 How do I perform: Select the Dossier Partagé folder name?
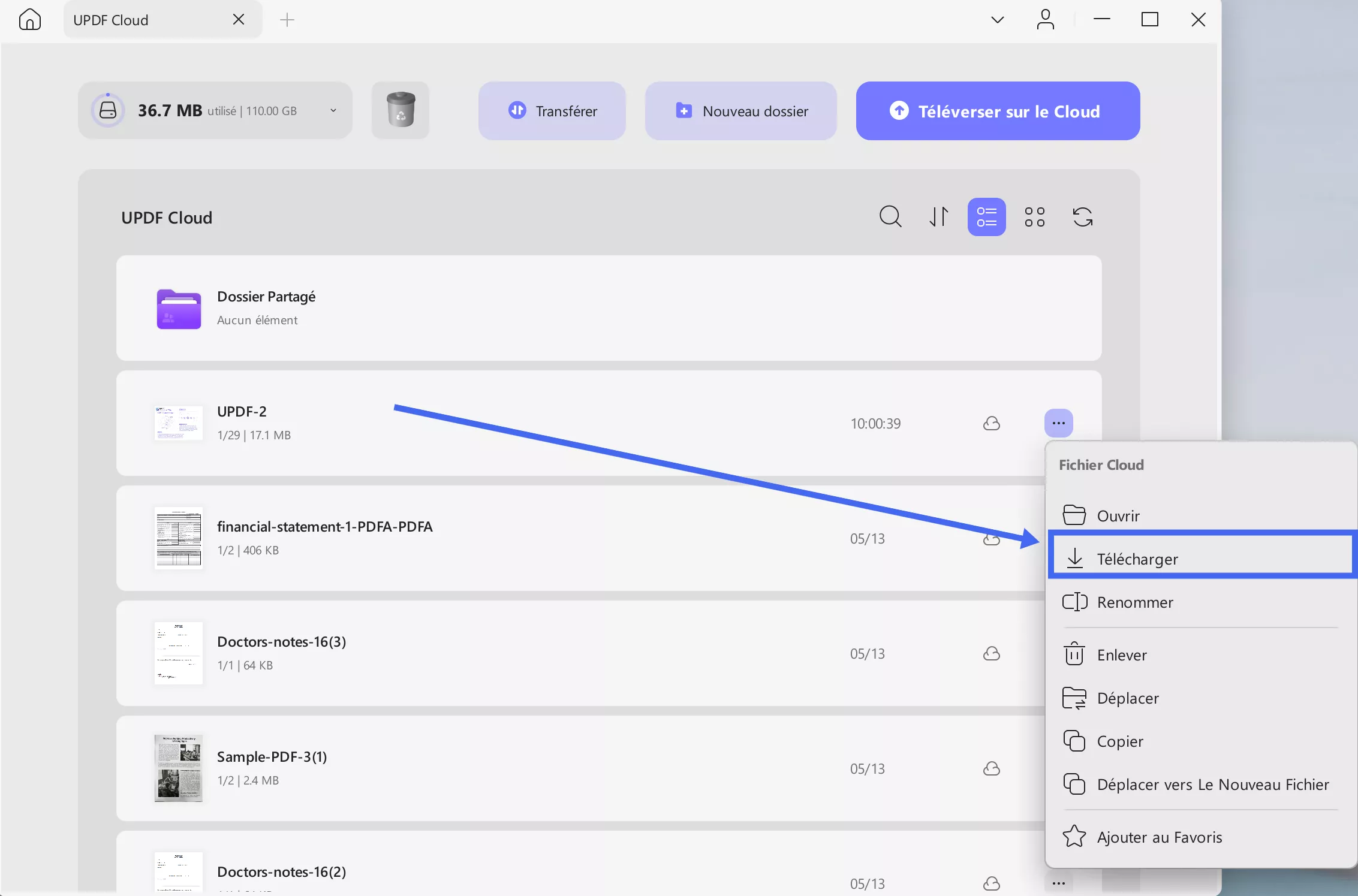click(x=266, y=297)
